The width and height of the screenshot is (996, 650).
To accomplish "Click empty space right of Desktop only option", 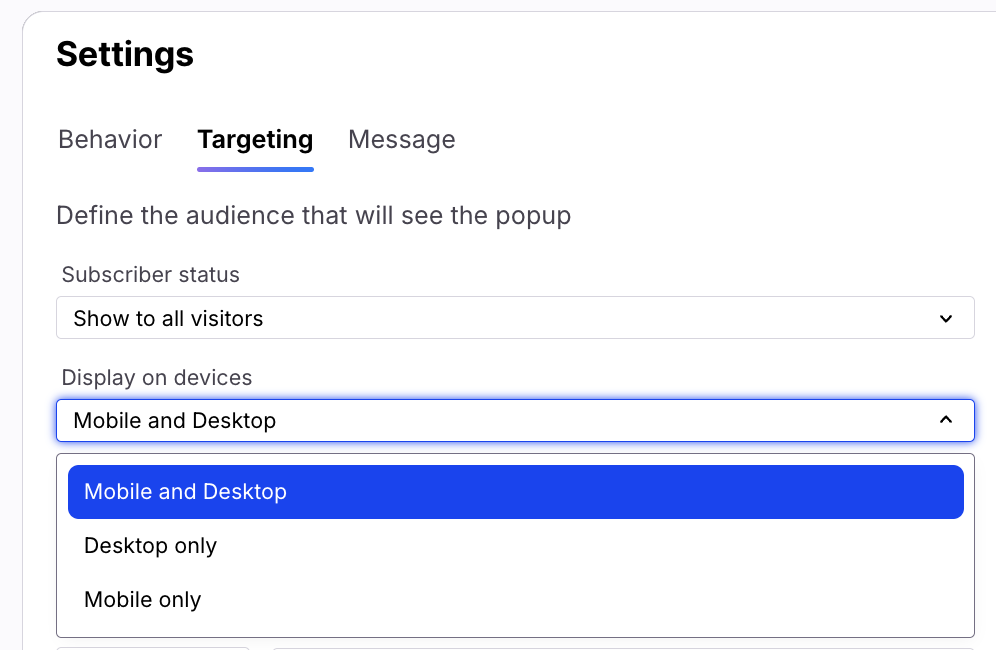I will (600, 546).
